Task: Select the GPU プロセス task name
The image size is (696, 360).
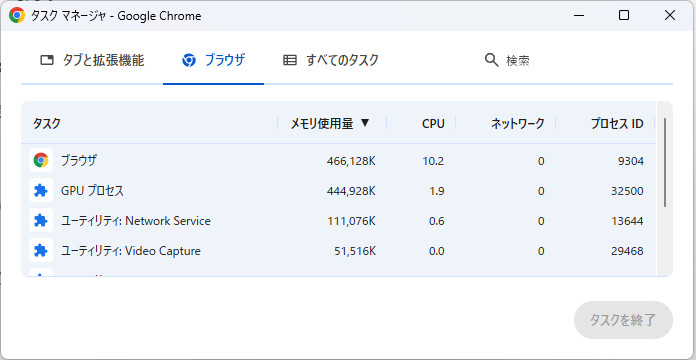Action: point(92,191)
